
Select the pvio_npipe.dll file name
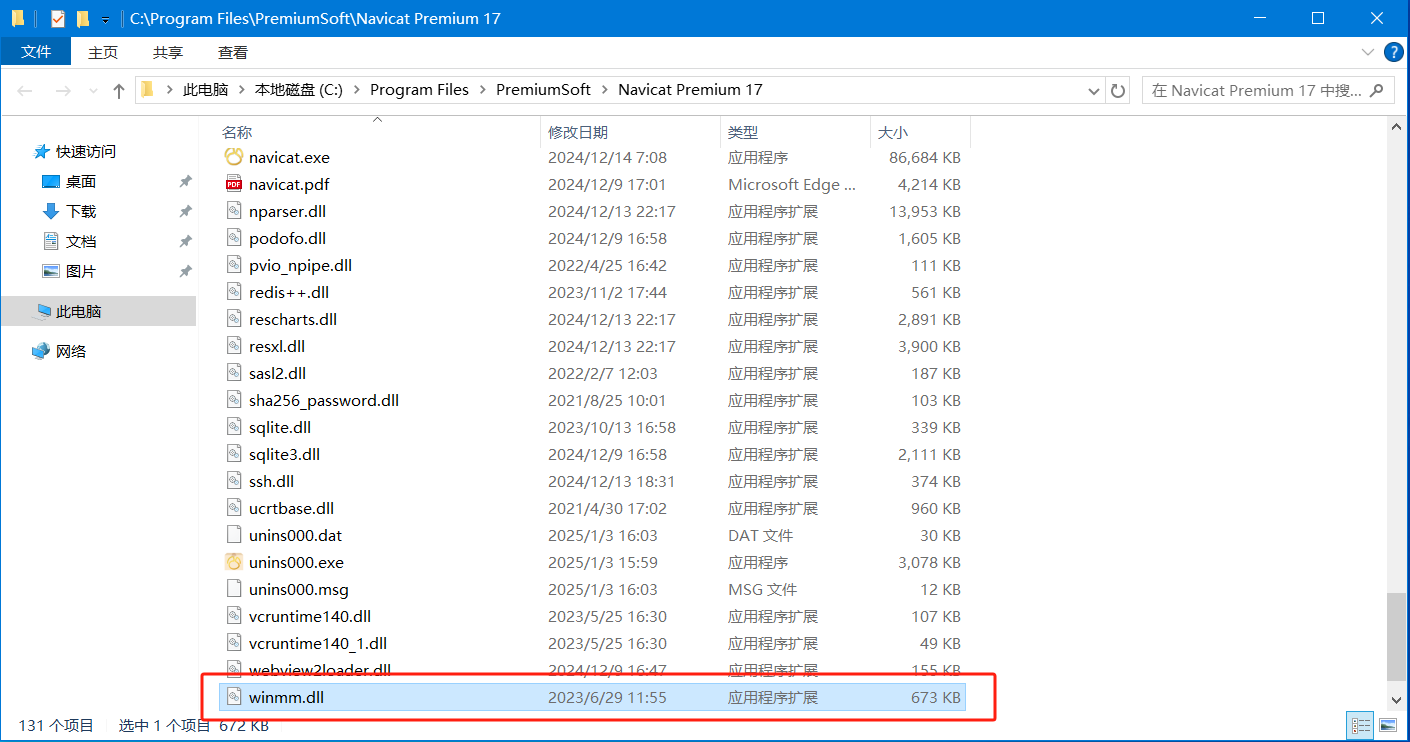coord(300,265)
